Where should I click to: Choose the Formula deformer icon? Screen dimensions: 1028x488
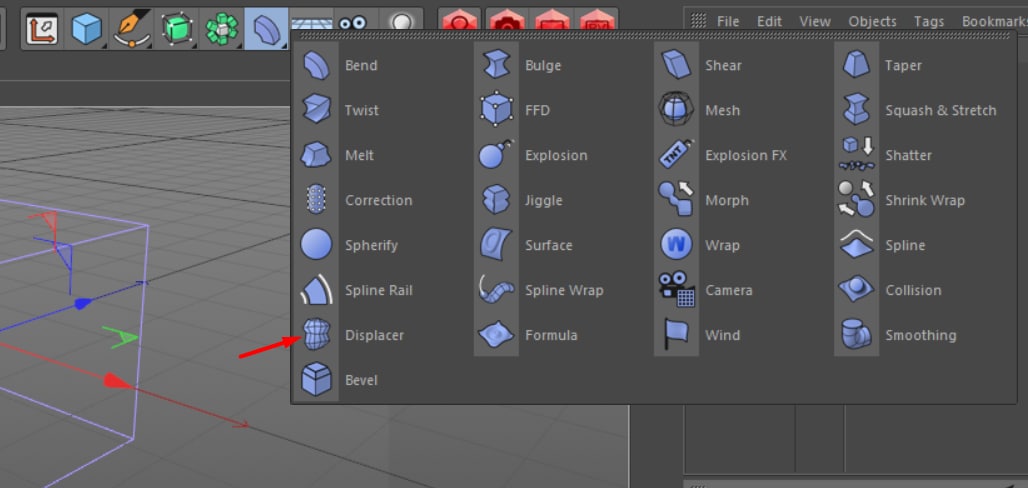click(496, 335)
